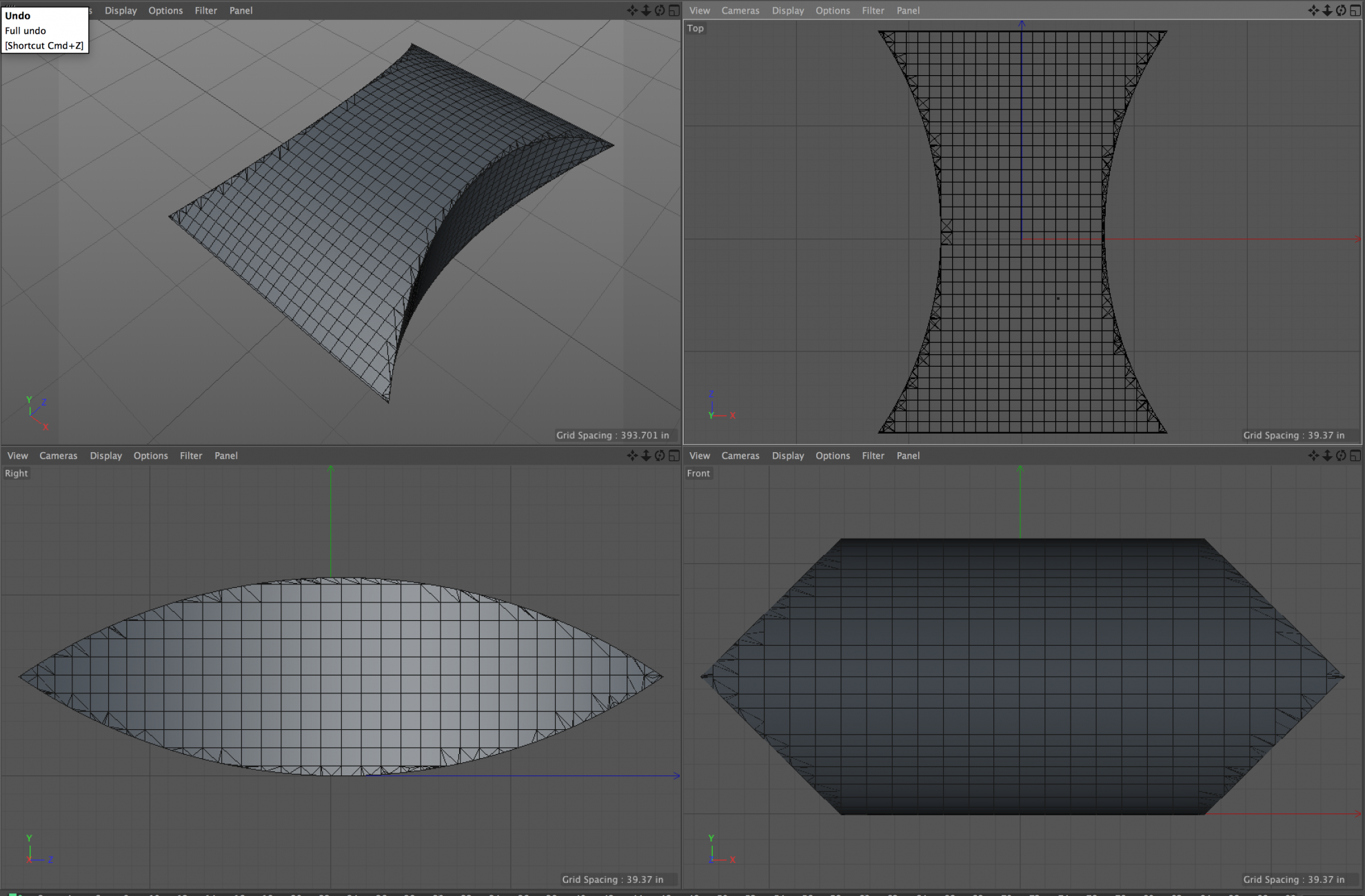1365x896 pixels.
Task: Click the rotate camera icon in the Top viewport
Action: pyautogui.click(x=1339, y=10)
